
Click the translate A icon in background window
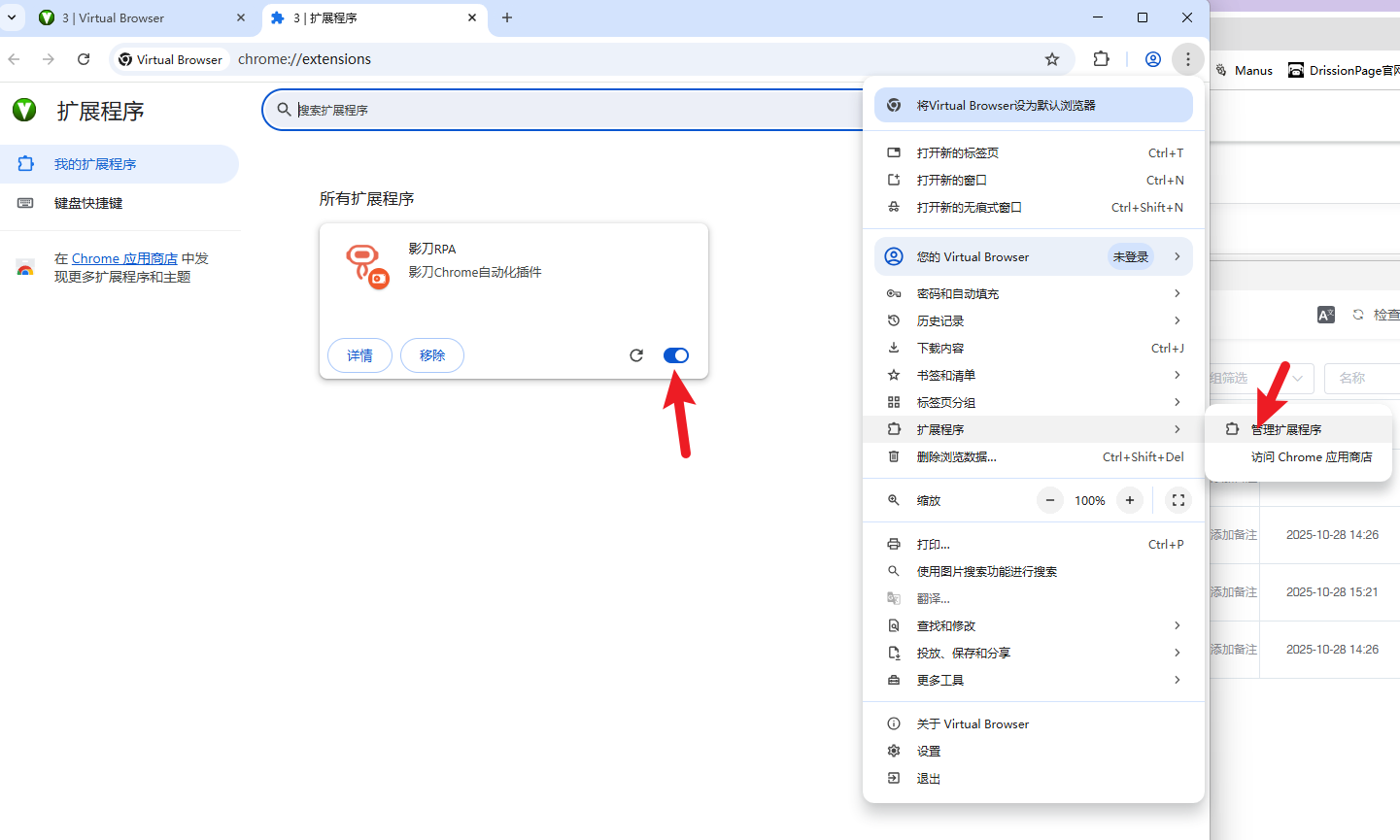pyautogui.click(x=1326, y=315)
